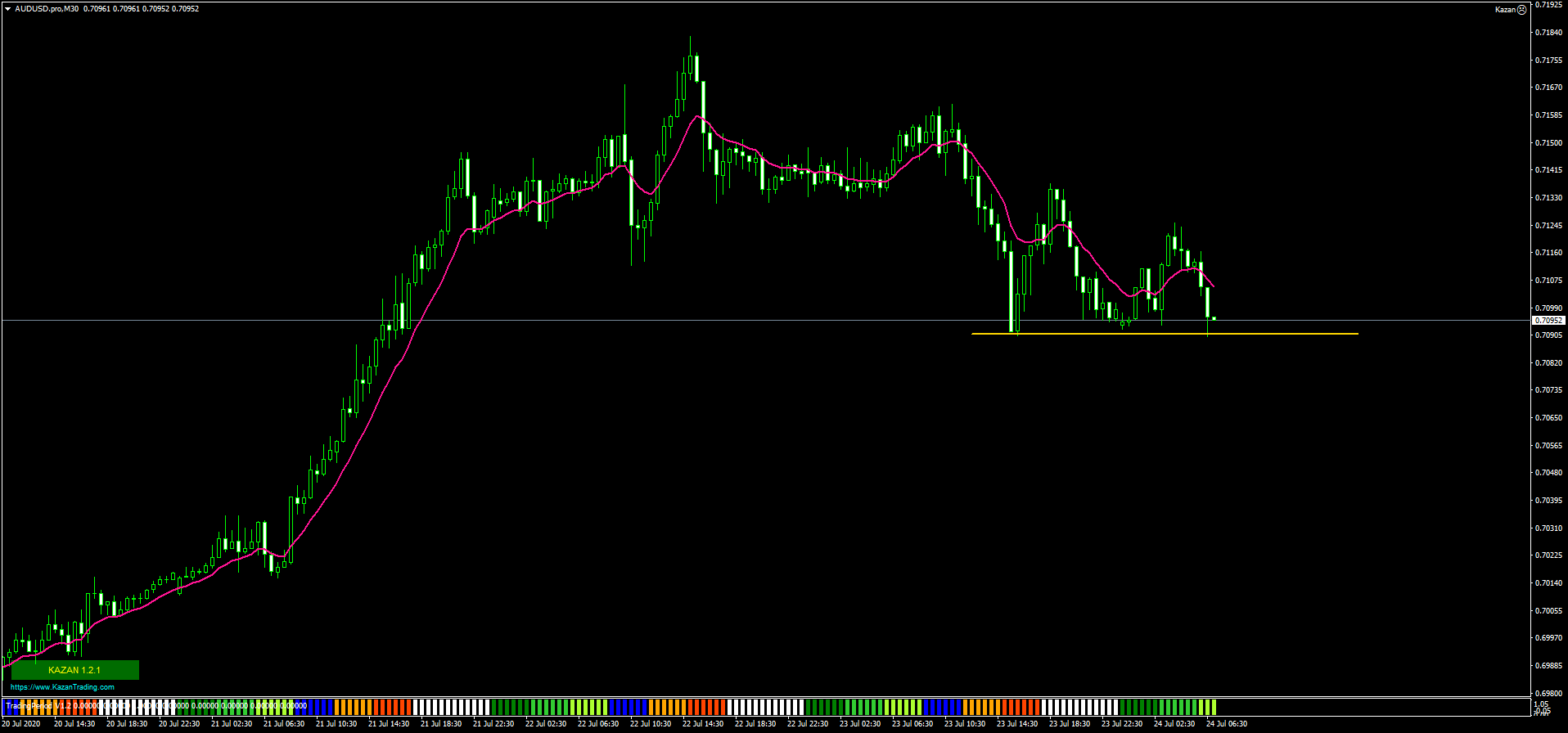Click the 21 Jul 14:30 time label
The height and width of the screenshot is (733, 1568).
(x=389, y=724)
